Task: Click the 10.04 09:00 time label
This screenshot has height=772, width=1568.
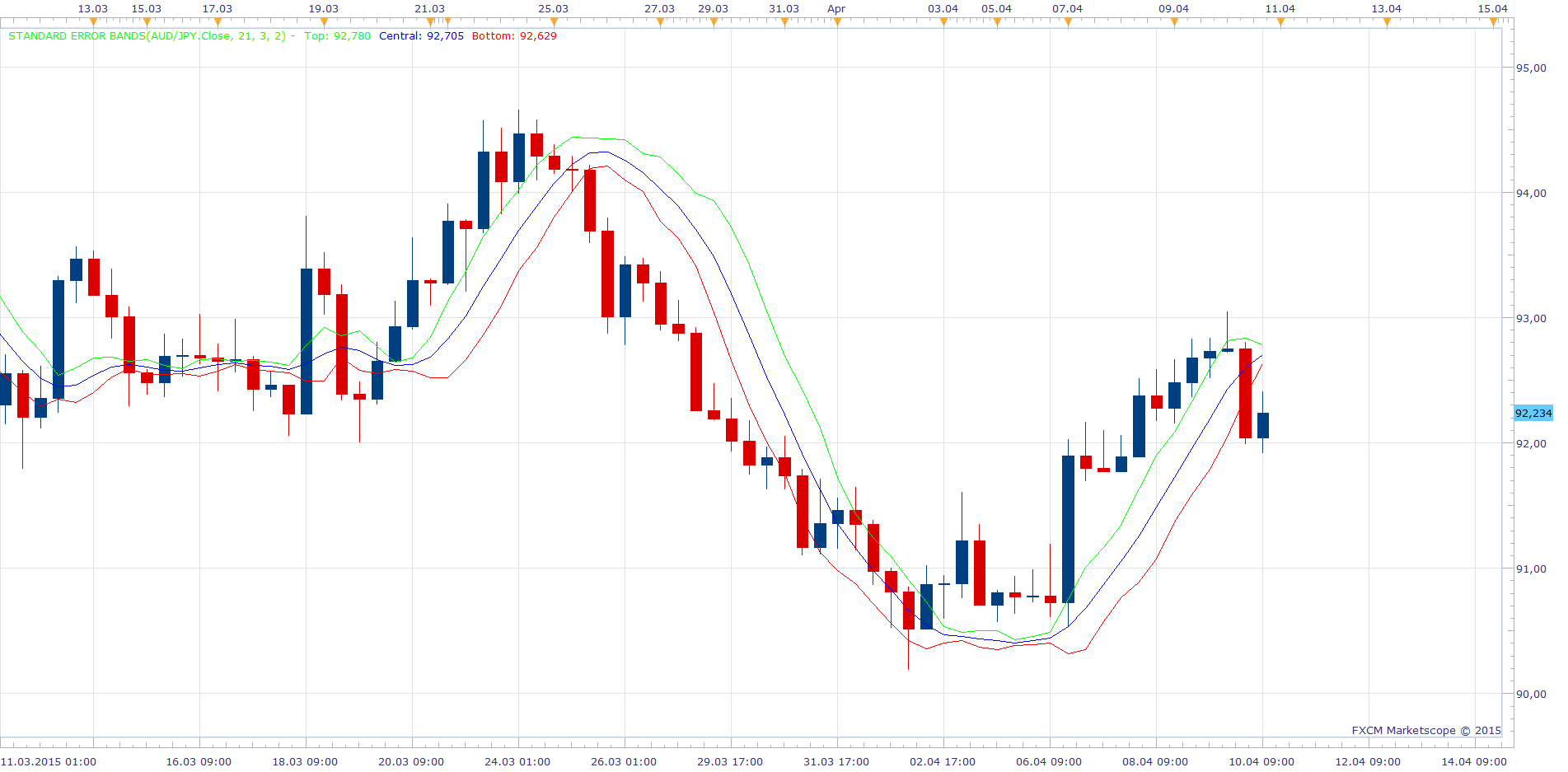Action: click(1261, 762)
